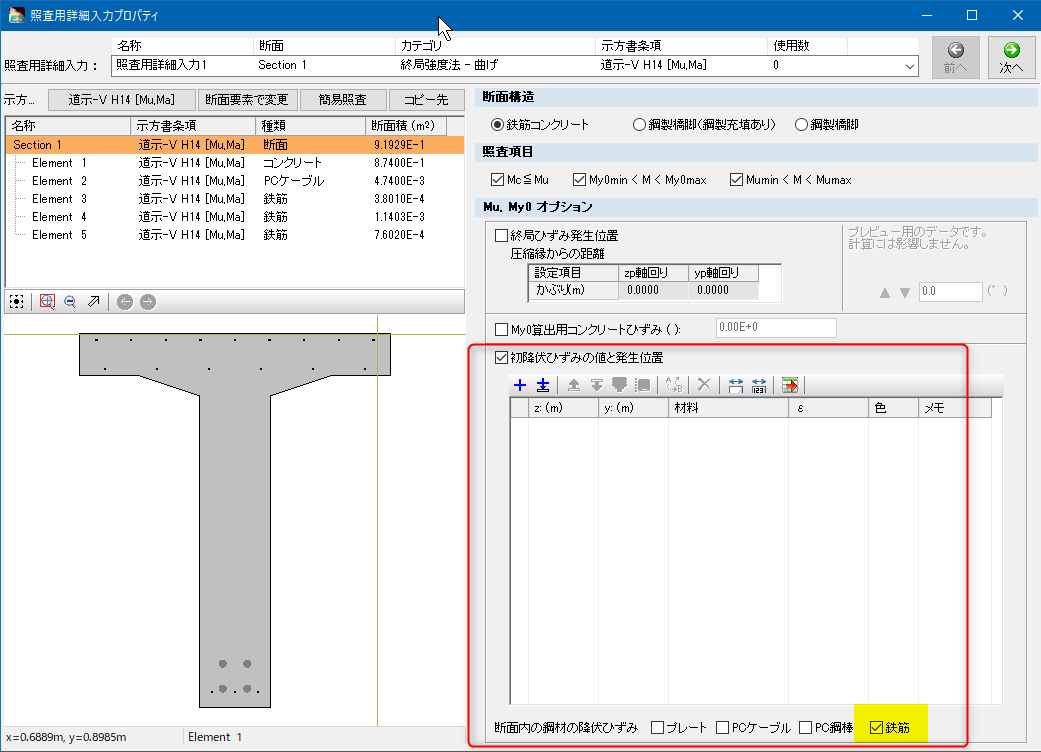
Task: Check 終局ひずみ発生位置 option
Action: point(502,236)
